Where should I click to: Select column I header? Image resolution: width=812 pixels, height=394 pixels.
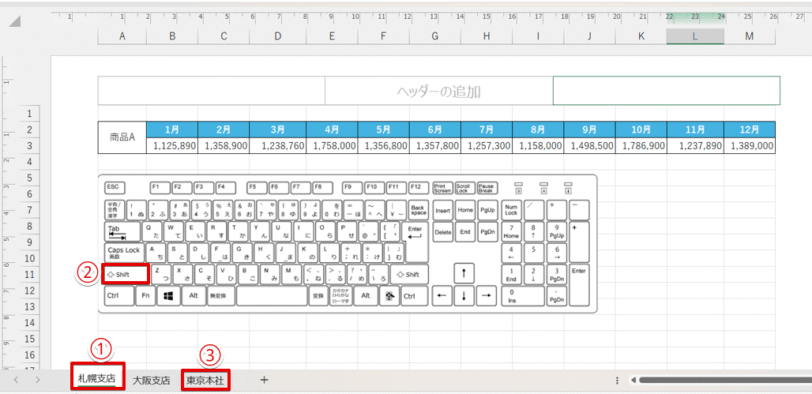pos(538,36)
